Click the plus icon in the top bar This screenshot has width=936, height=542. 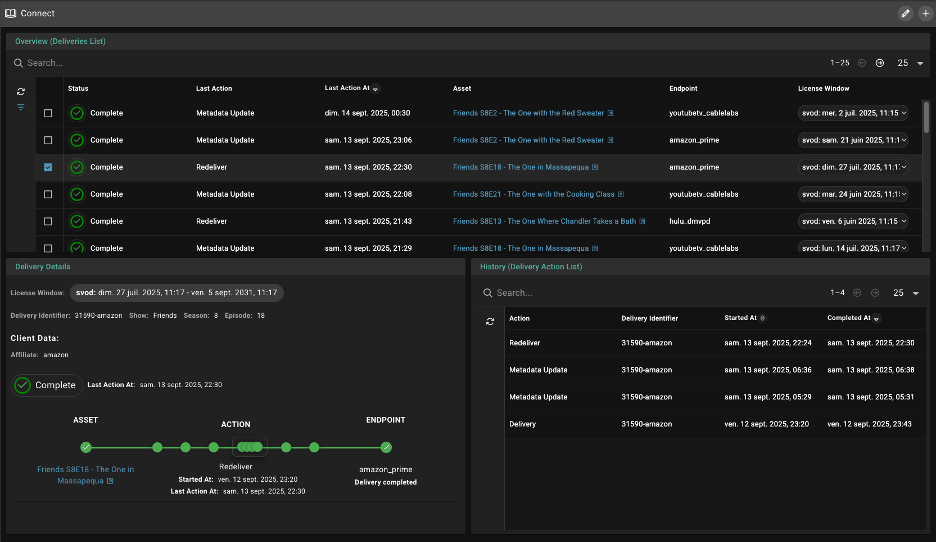point(924,13)
